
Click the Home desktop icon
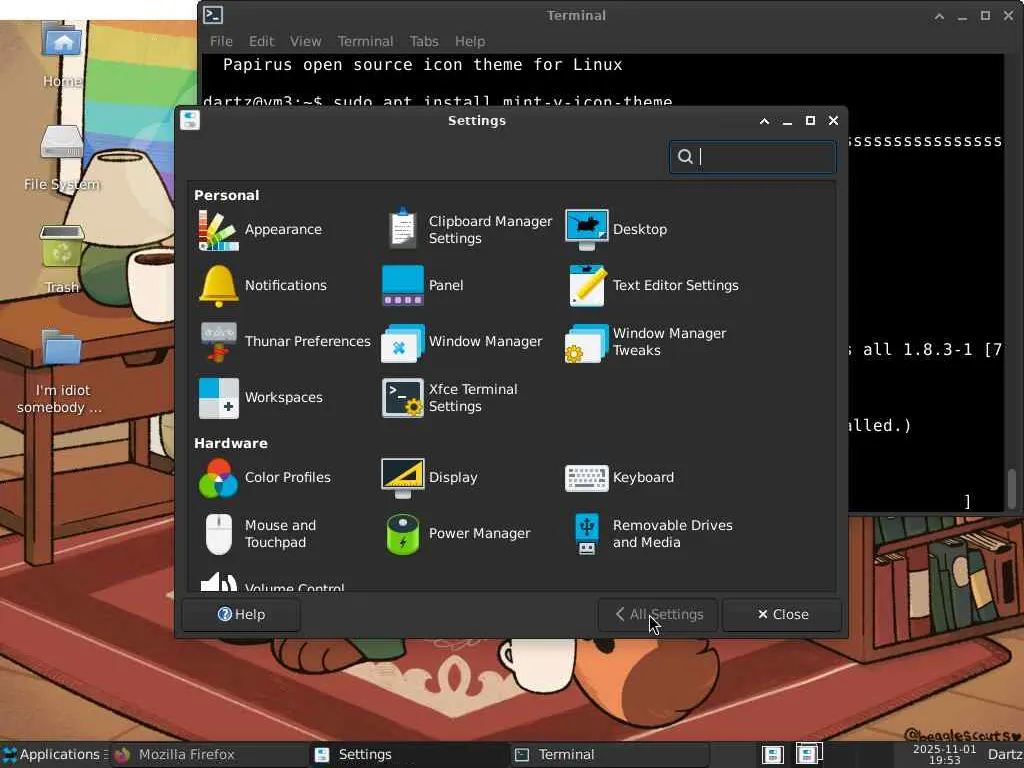click(62, 55)
